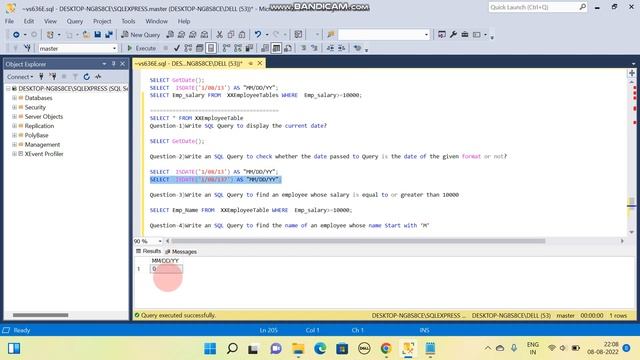640x360 pixels.
Task: Open the Query menu
Action: (75, 21)
